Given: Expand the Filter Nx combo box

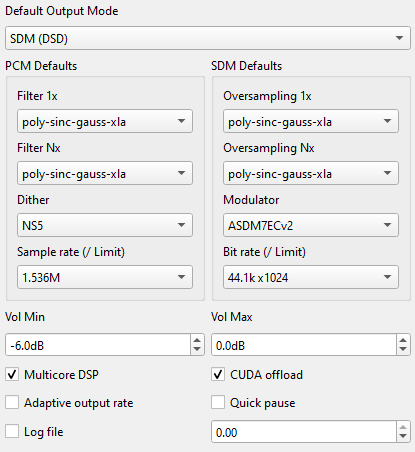Looking at the screenshot, I should click(105, 173).
